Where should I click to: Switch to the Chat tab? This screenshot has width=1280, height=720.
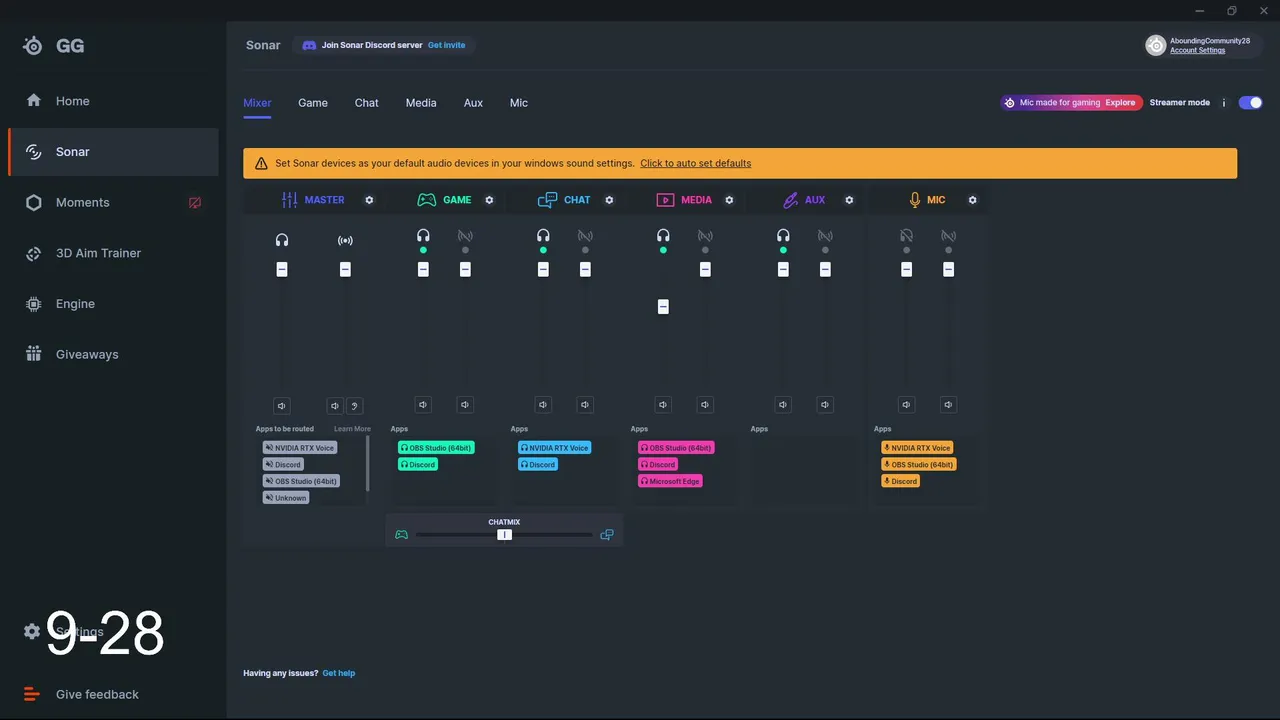[367, 103]
